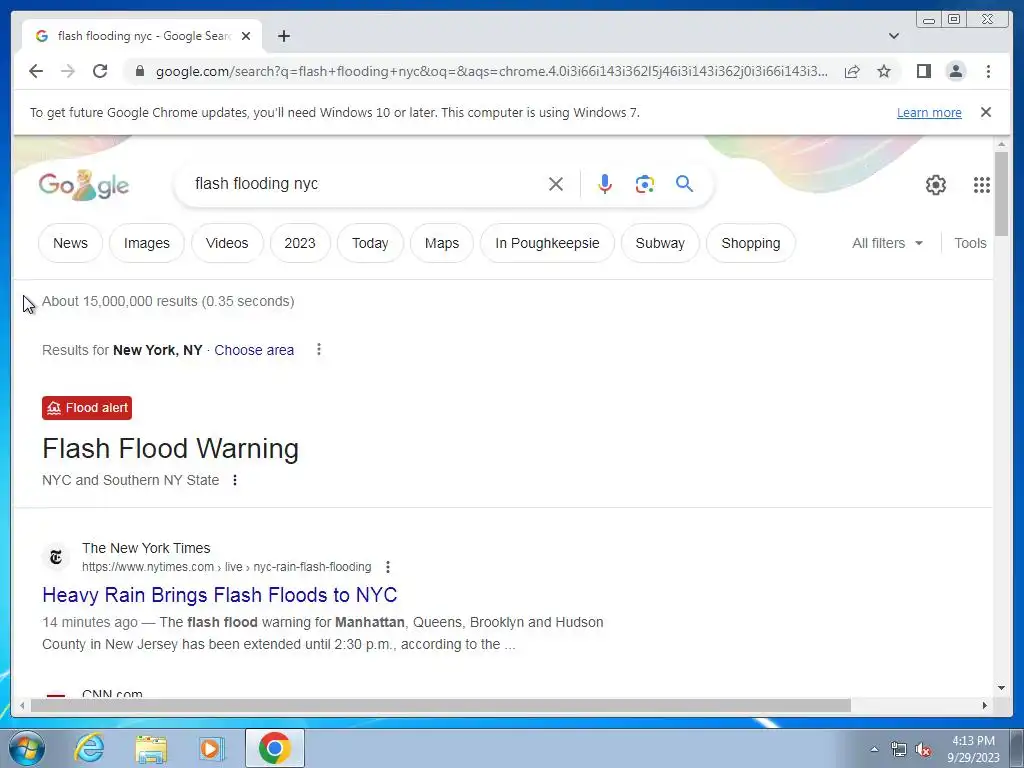This screenshot has height=768, width=1024.
Task: Click the muted volume tray icon
Action: tap(923, 749)
